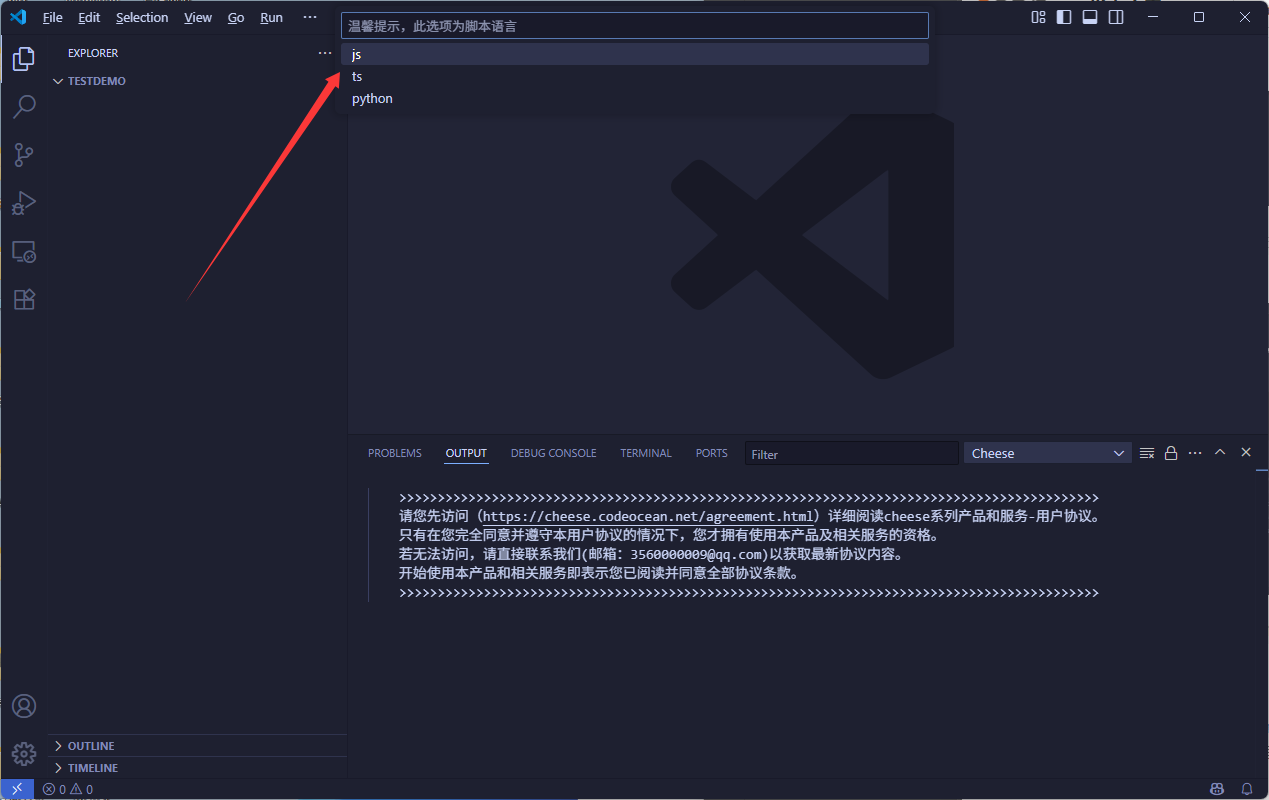Switch to the PROBLEMS tab
This screenshot has height=800, width=1269.
[x=395, y=453]
